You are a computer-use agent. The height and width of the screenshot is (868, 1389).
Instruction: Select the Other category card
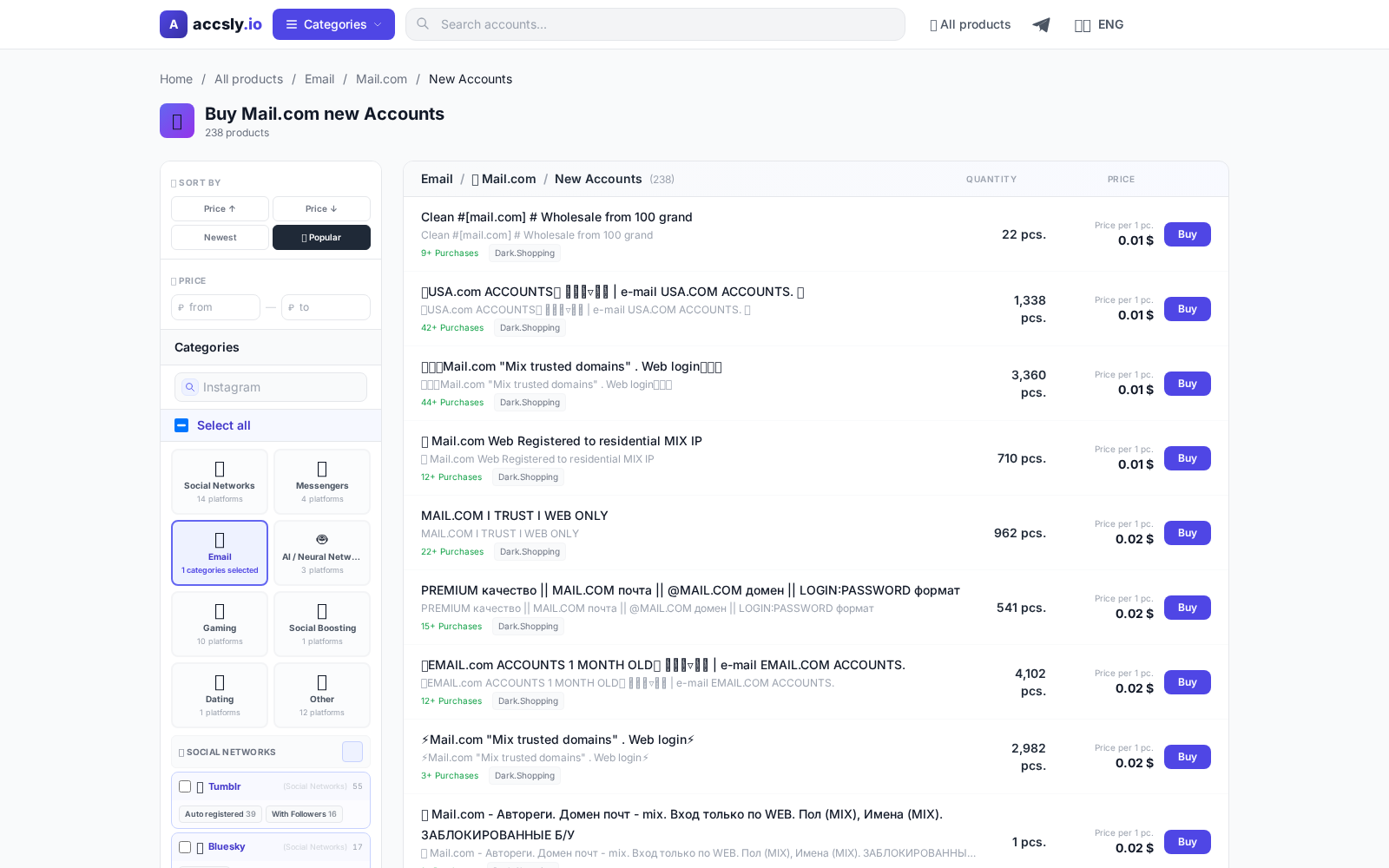[322, 695]
